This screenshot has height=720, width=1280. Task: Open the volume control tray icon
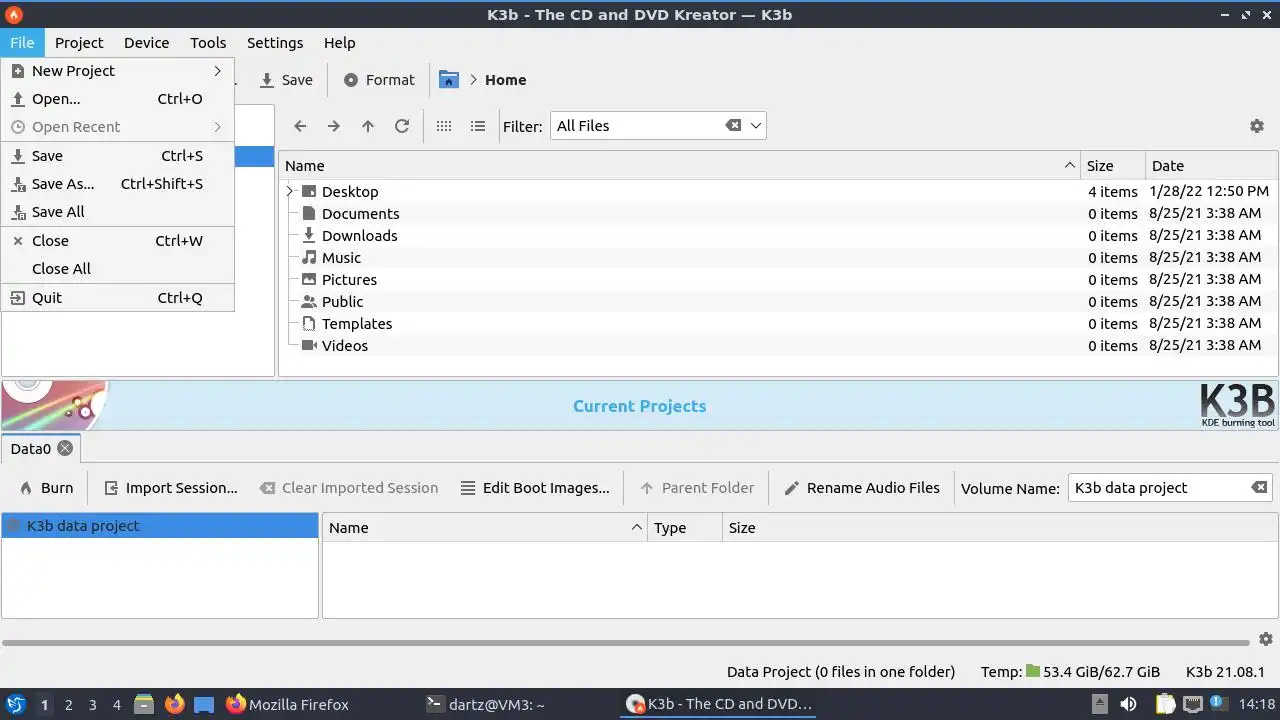pos(1128,704)
